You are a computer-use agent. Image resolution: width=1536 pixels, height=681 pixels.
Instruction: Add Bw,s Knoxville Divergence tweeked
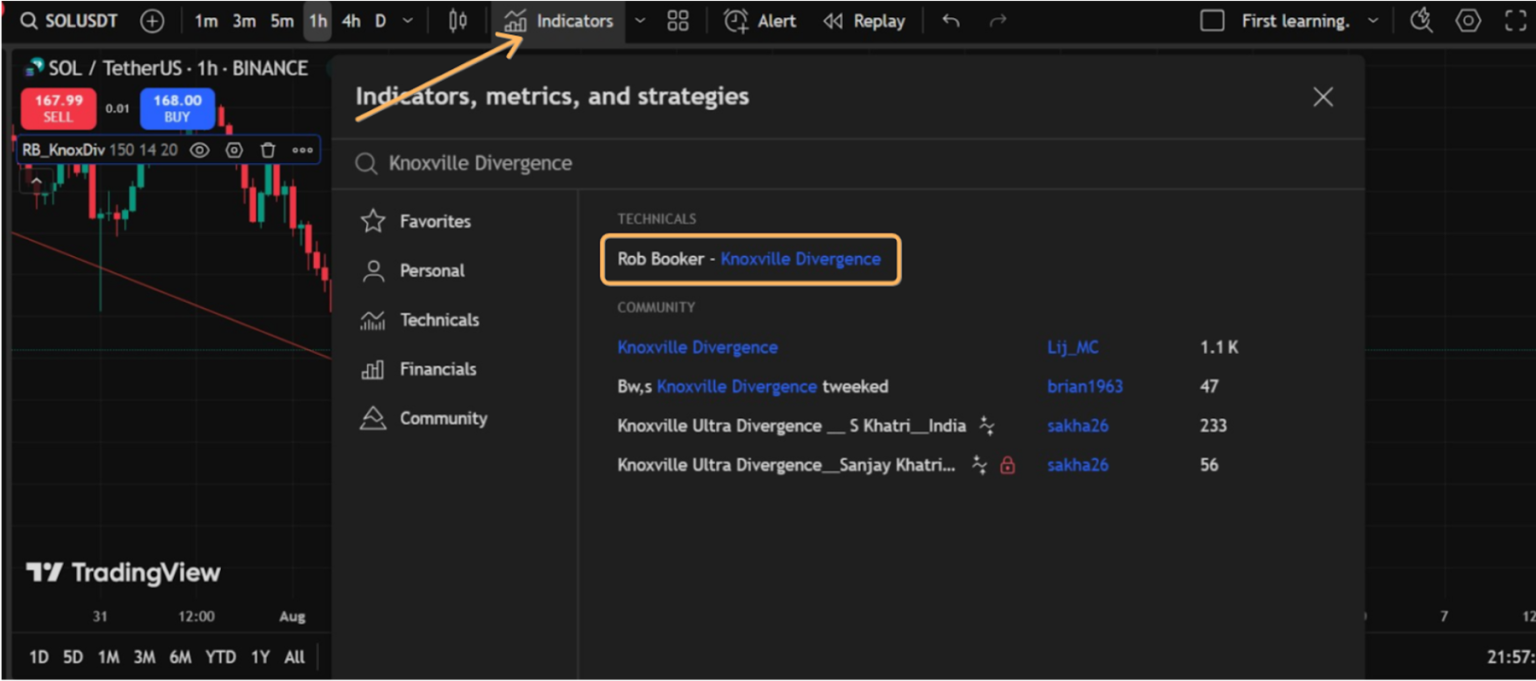pyautogui.click(x=752, y=386)
